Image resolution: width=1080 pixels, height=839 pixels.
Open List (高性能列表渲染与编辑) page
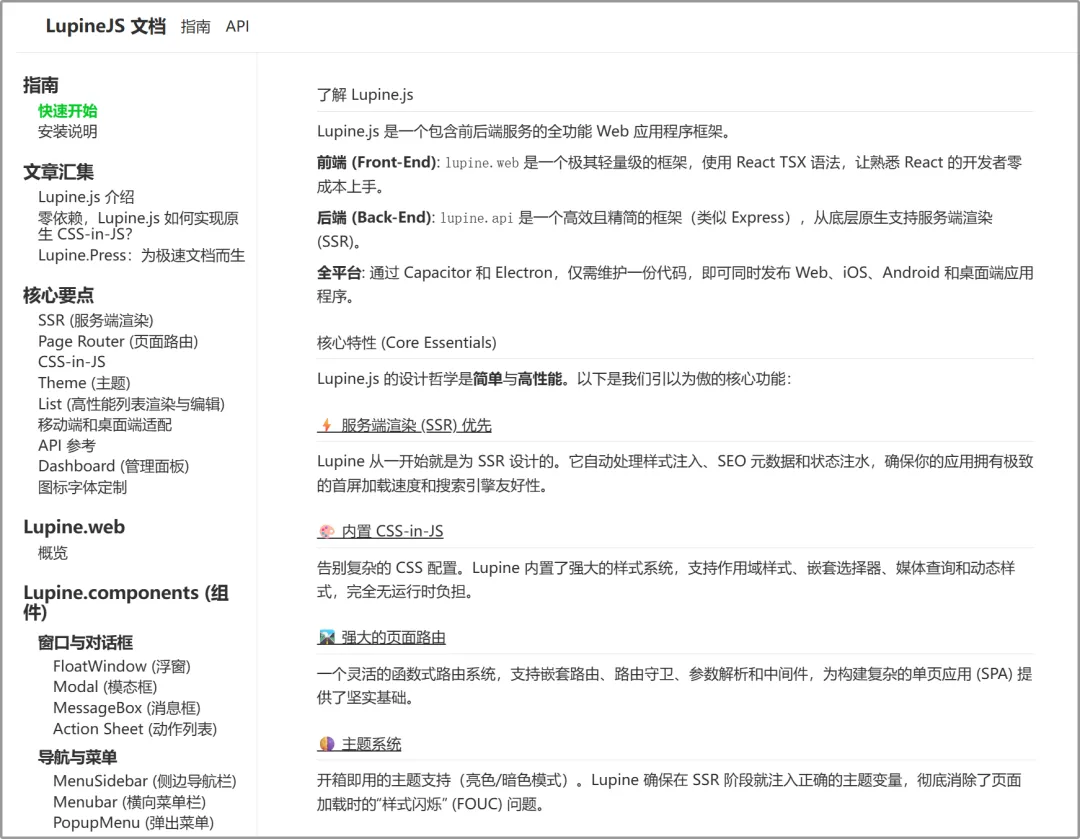coord(131,404)
